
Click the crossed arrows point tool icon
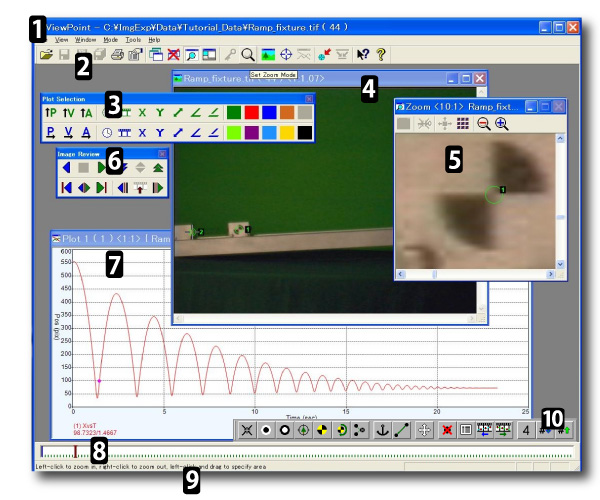(247, 430)
